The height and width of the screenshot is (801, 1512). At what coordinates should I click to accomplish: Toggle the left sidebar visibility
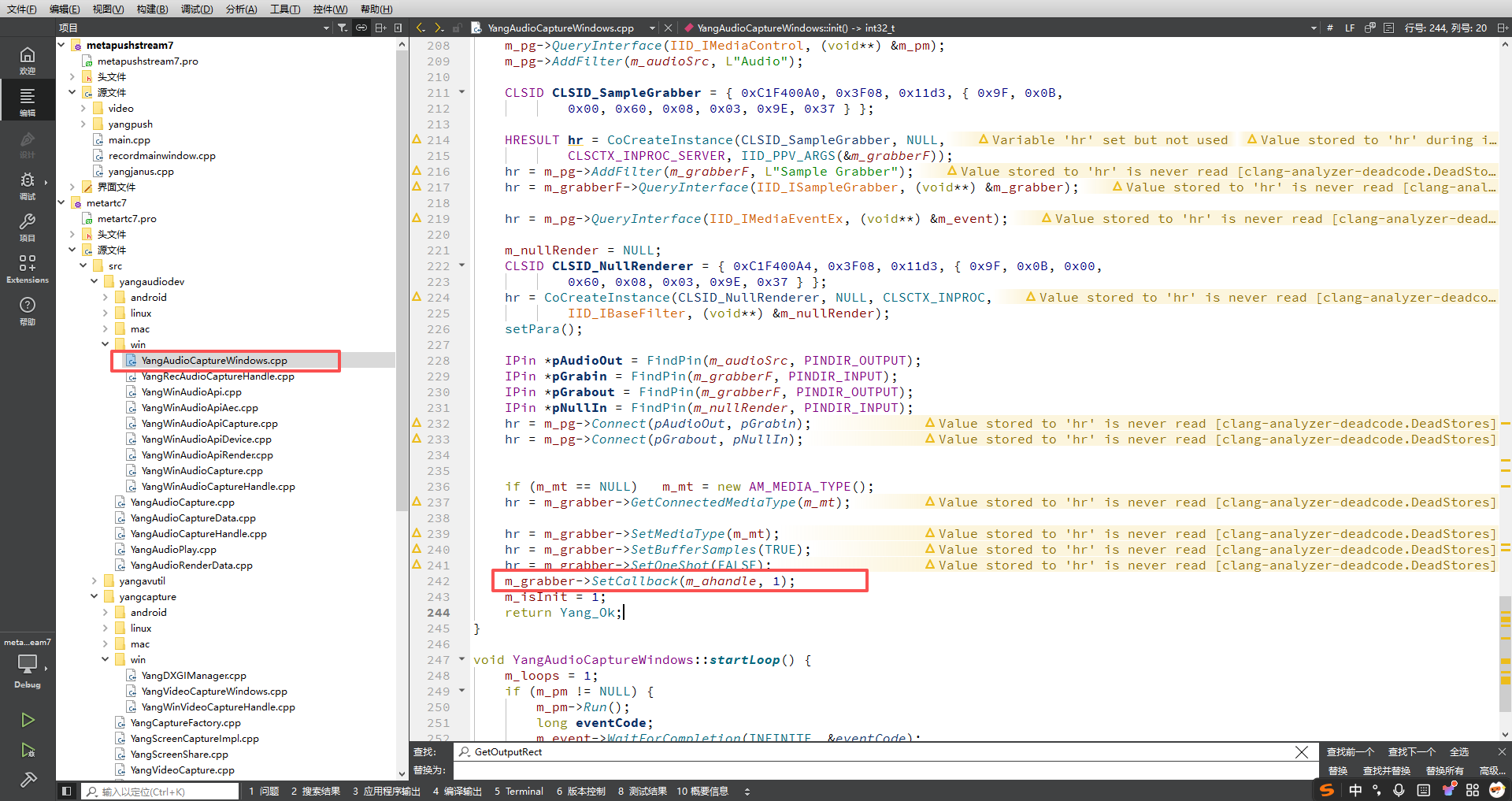click(67, 791)
